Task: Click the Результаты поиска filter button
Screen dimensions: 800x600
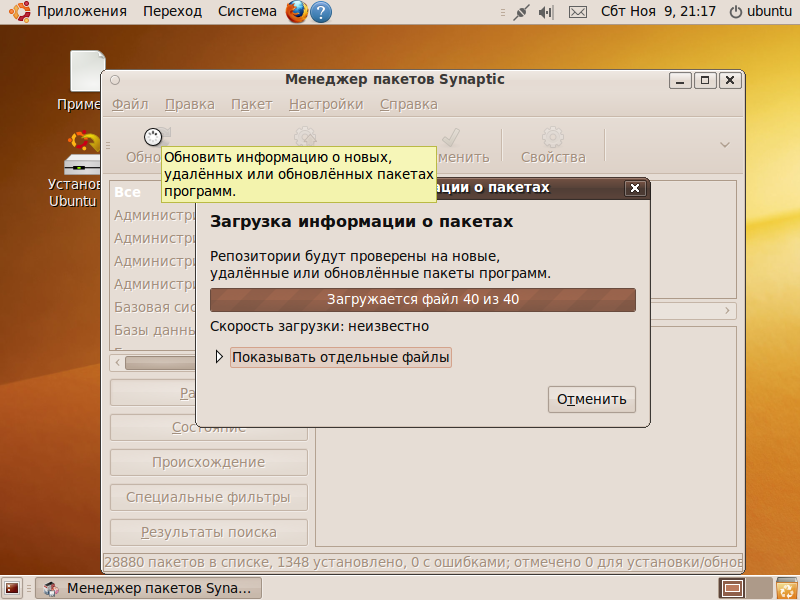Action: (208, 532)
